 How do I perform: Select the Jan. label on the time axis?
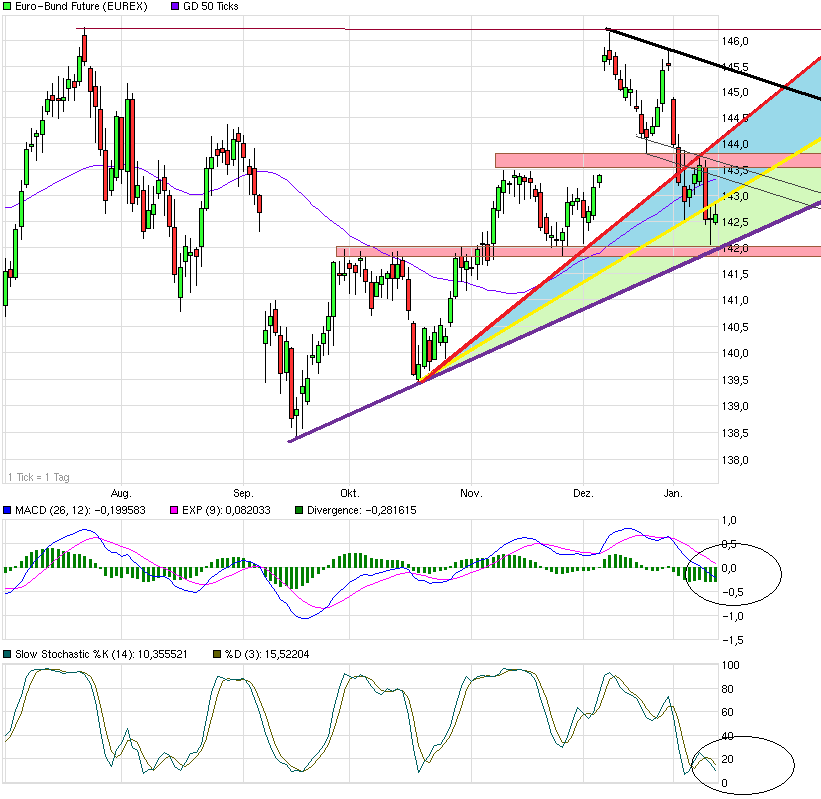coord(673,493)
